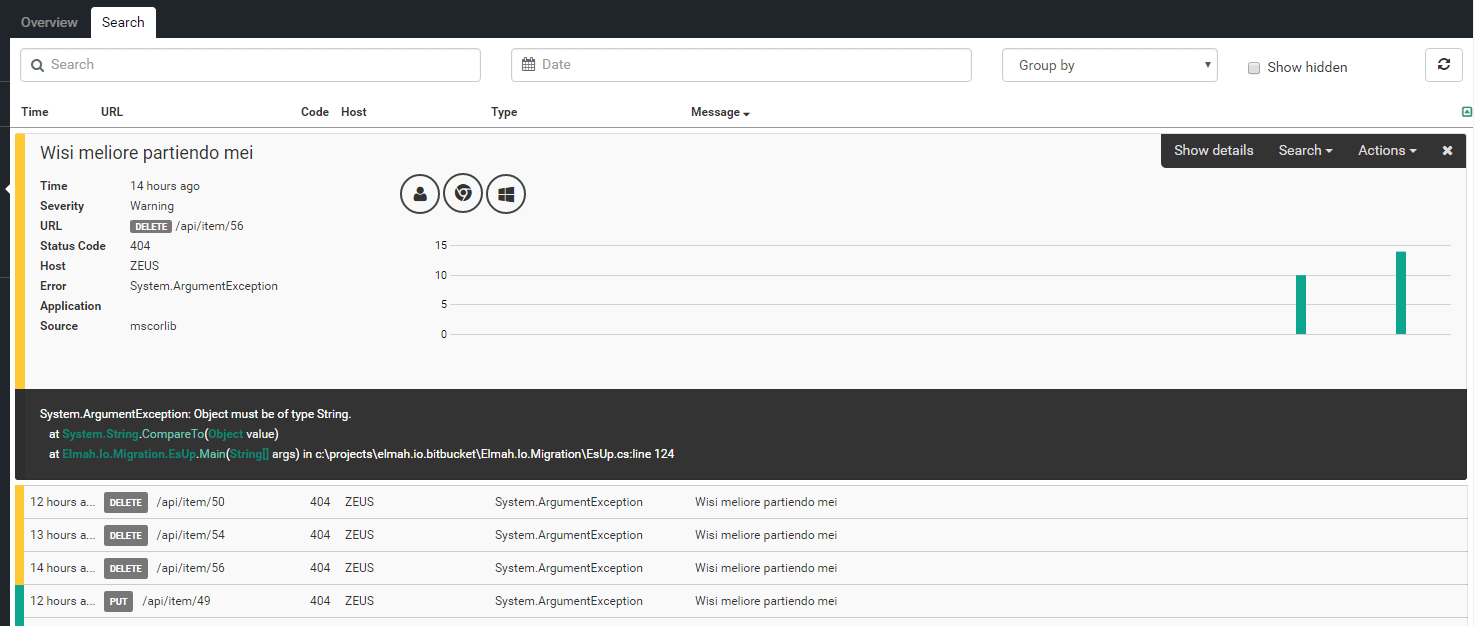Click the small green icon above the table
The height and width of the screenshot is (626, 1474).
point(1467,112)
